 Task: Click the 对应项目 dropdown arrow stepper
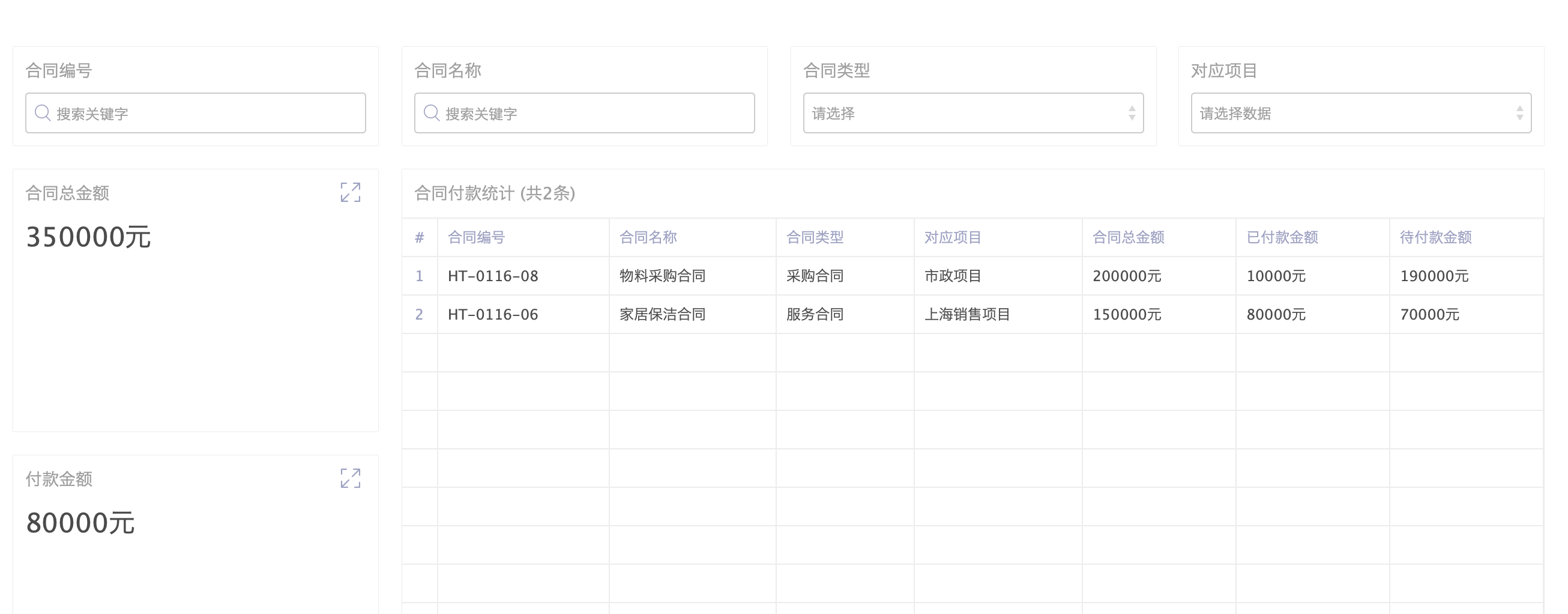[1520, 113]
